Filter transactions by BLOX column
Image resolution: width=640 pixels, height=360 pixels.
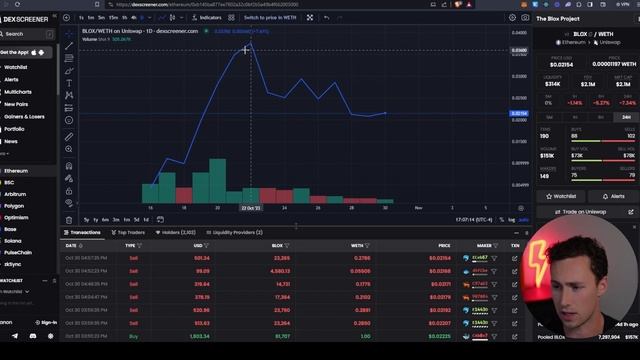coord(287,246)
